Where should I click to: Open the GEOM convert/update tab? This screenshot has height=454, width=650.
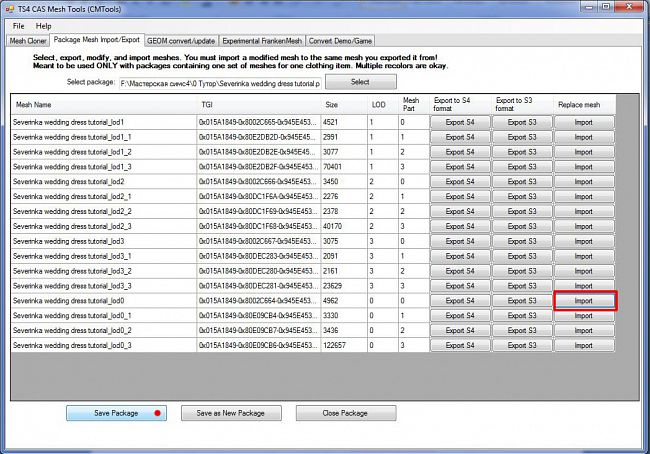coord(181,41)
